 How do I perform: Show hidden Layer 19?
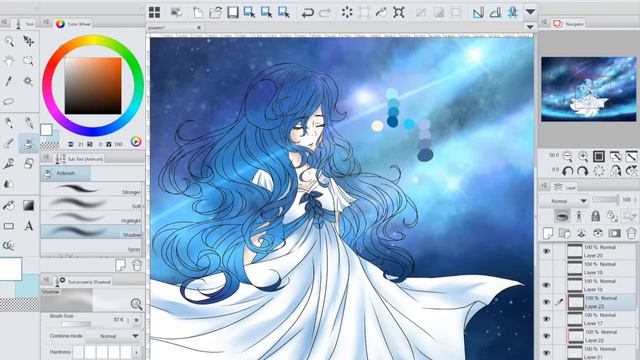[546, 268]
